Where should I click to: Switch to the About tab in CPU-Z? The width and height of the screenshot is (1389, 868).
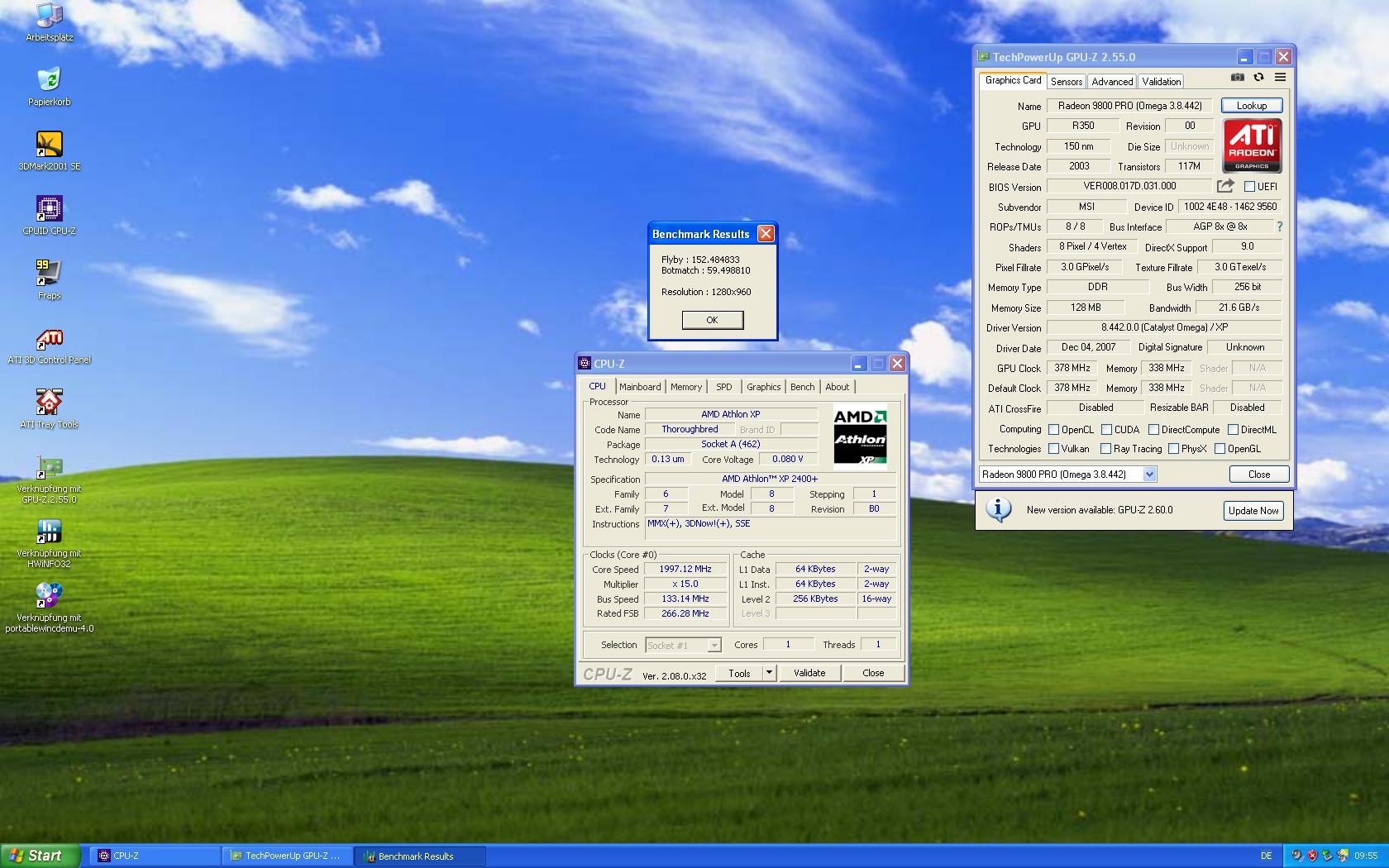click(x=837, y=387)
